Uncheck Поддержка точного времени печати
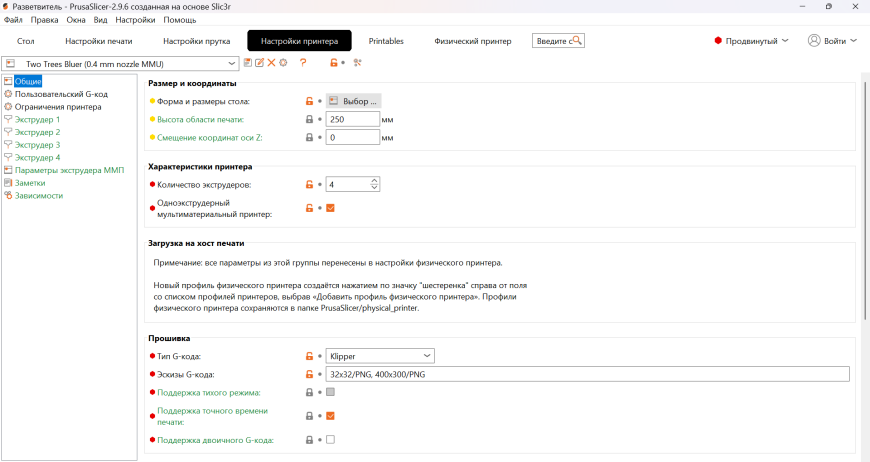This screenshot has width=870, height=462. (x=330, y=416)
